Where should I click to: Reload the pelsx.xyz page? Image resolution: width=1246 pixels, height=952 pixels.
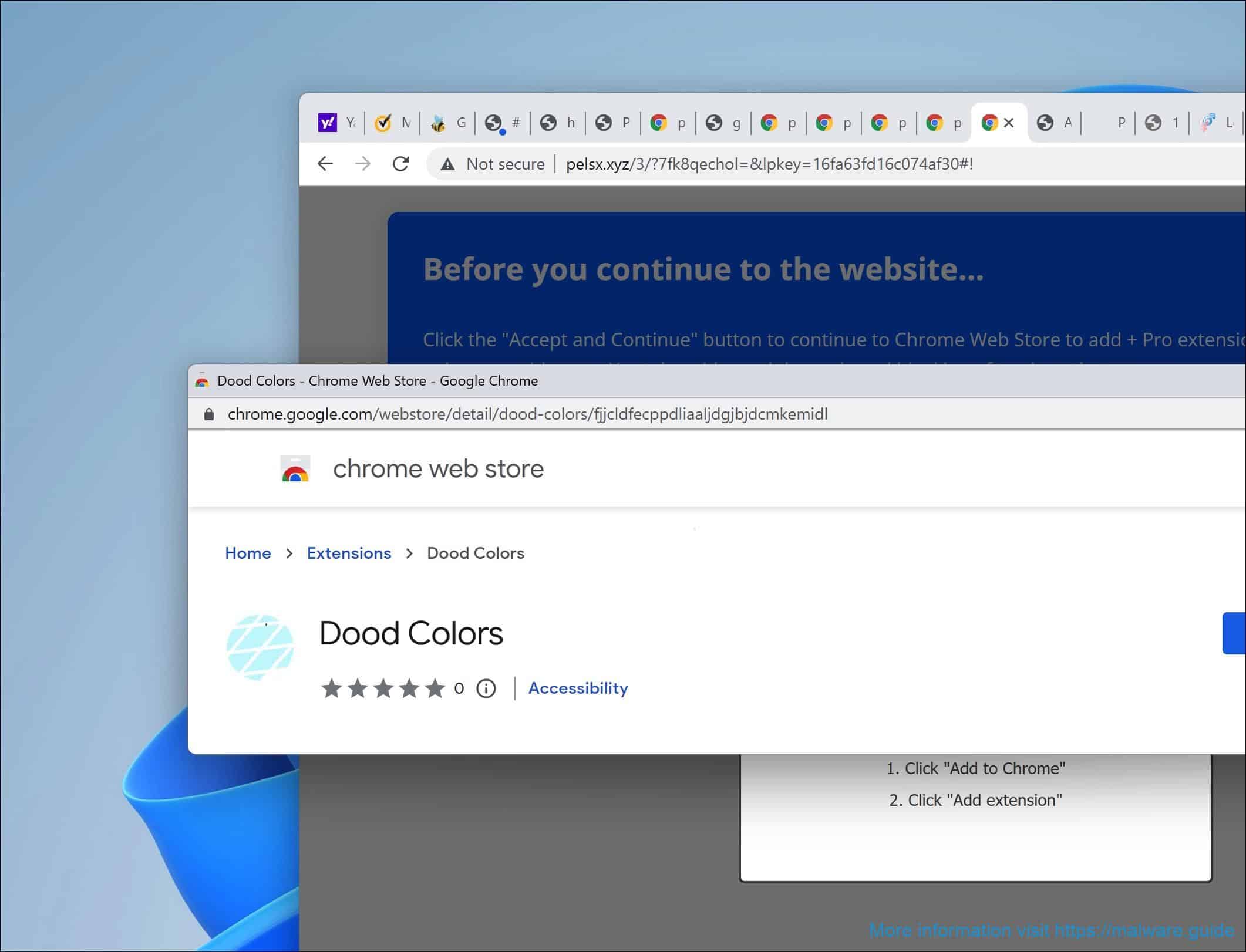coord(400,164)
